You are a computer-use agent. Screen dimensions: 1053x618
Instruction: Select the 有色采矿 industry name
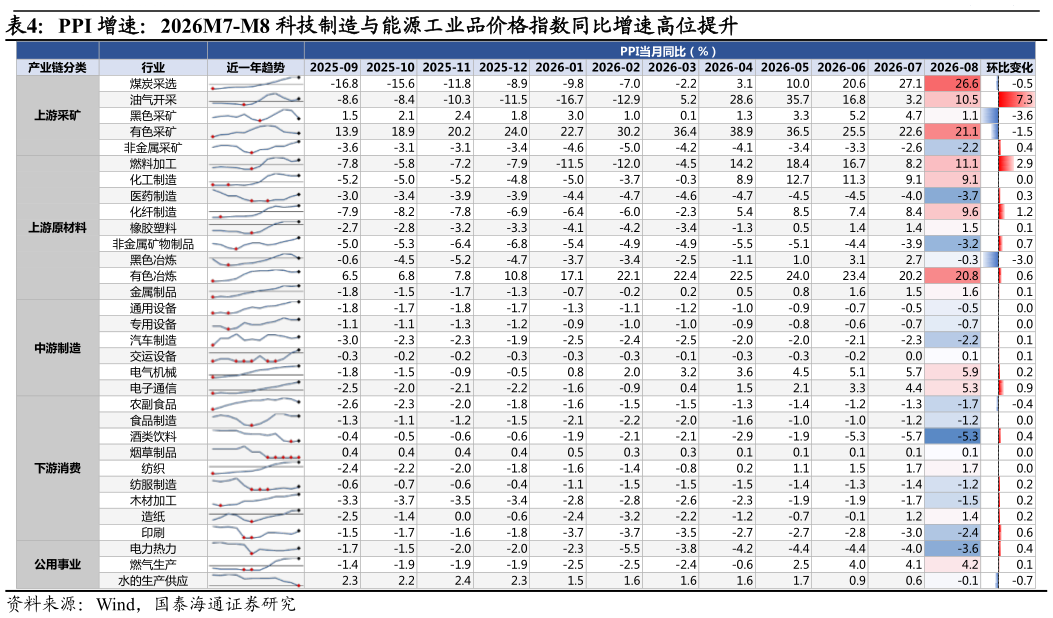coord(153,132)
